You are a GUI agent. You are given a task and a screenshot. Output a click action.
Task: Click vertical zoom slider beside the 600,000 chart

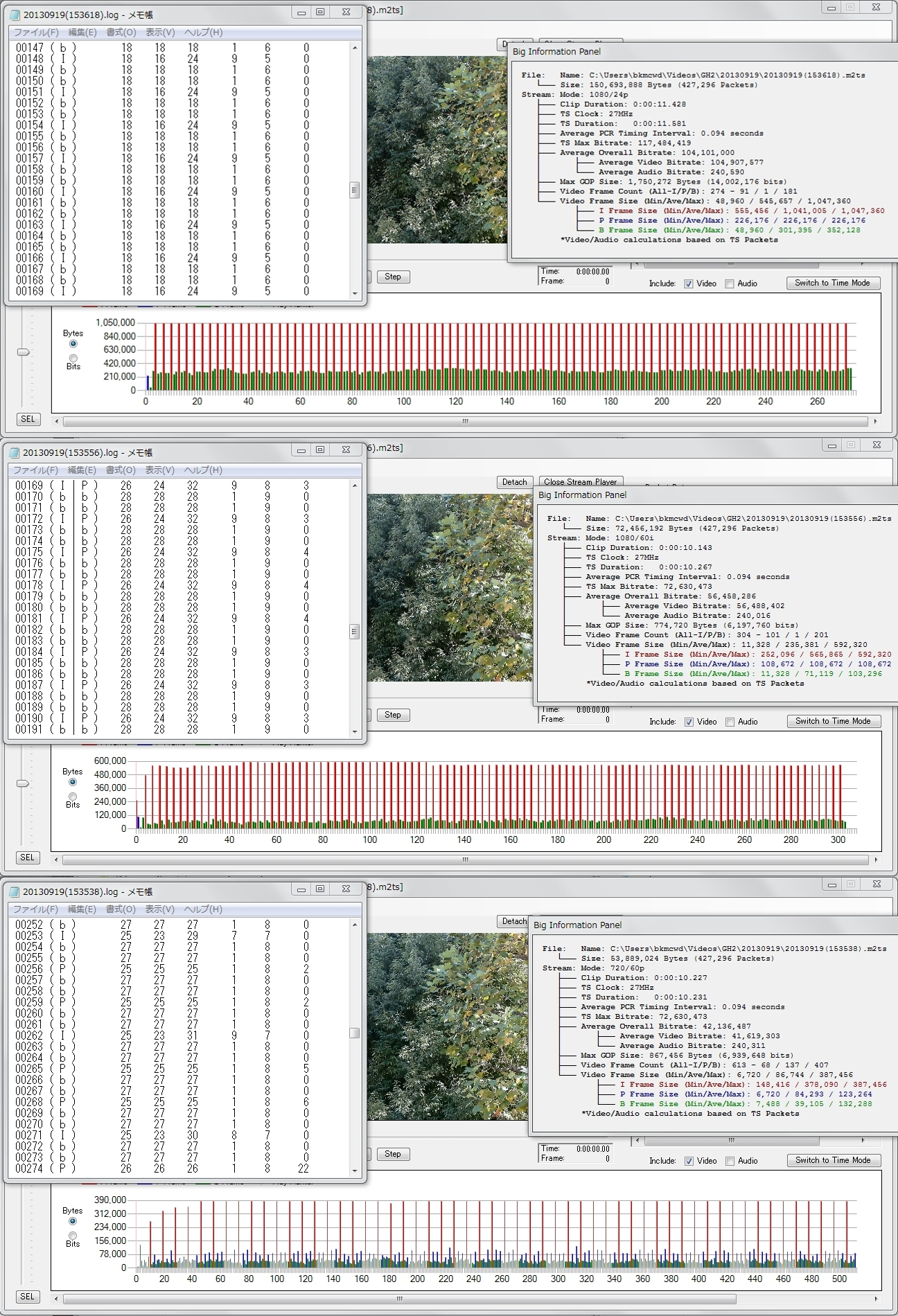pos(23,783)
